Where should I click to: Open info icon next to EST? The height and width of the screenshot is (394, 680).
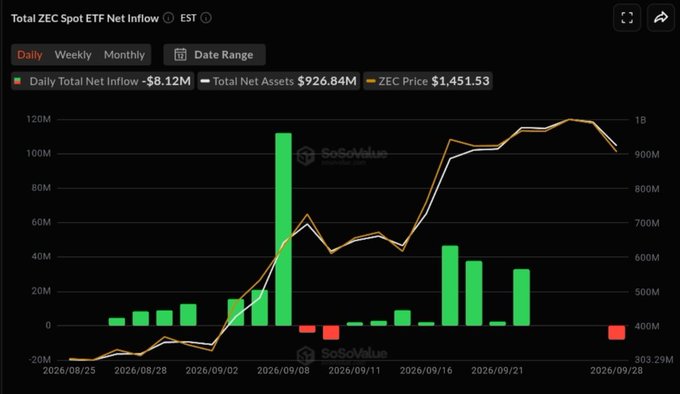pos(206,18)
